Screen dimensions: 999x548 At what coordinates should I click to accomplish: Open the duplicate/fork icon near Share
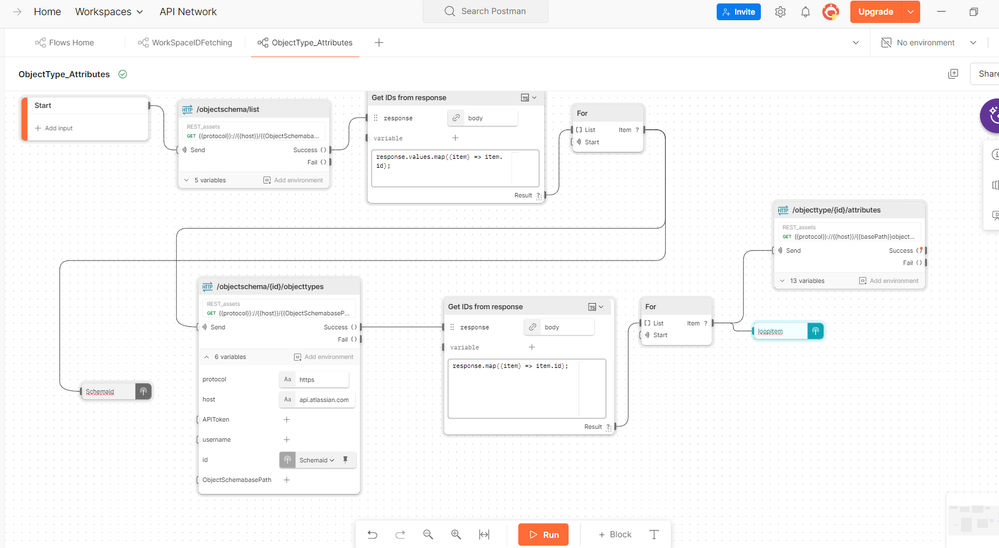[953, 74]
